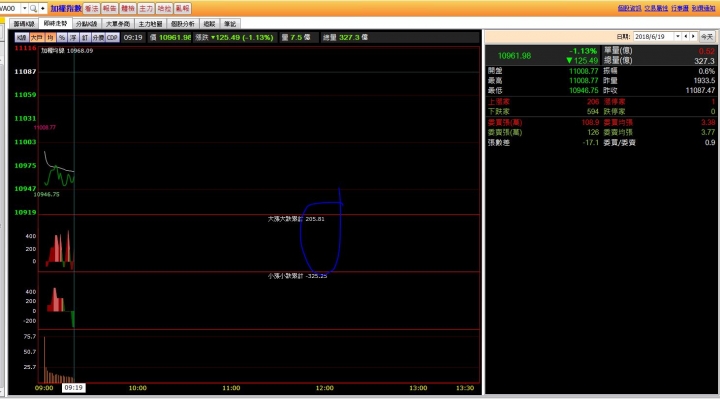Open the symbol code dropdown arrow
Screen dimensions: 720x399
pos(24,8)
